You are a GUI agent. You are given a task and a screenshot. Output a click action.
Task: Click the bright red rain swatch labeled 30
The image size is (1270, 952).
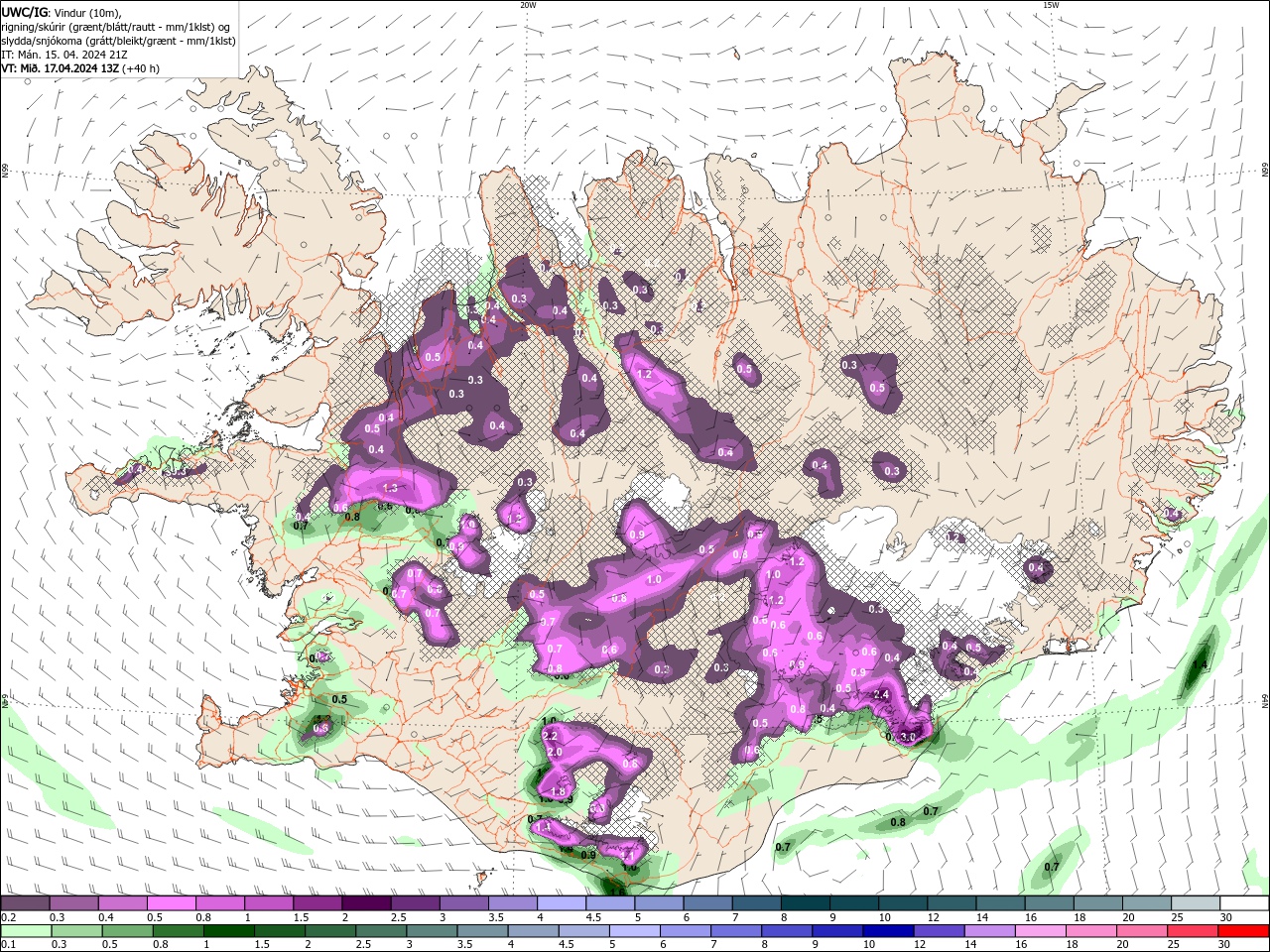1243,931
